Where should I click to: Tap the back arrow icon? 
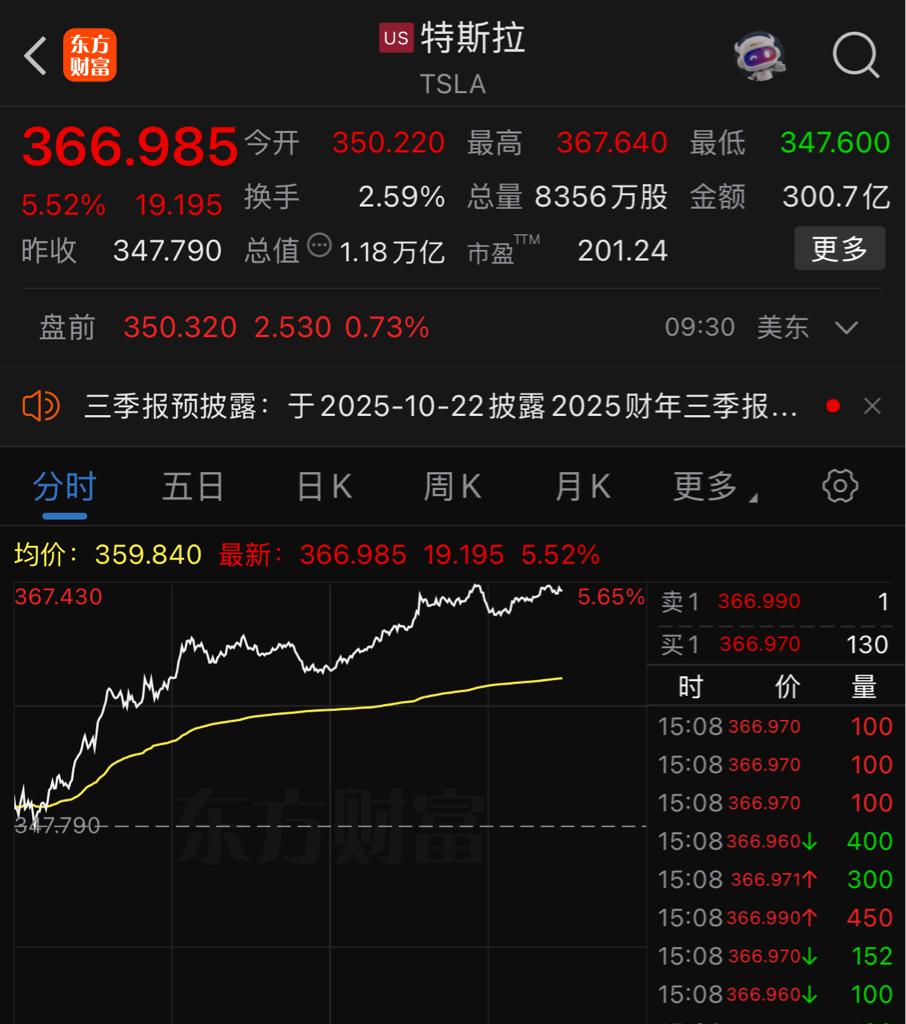click(x=35, y=56)
